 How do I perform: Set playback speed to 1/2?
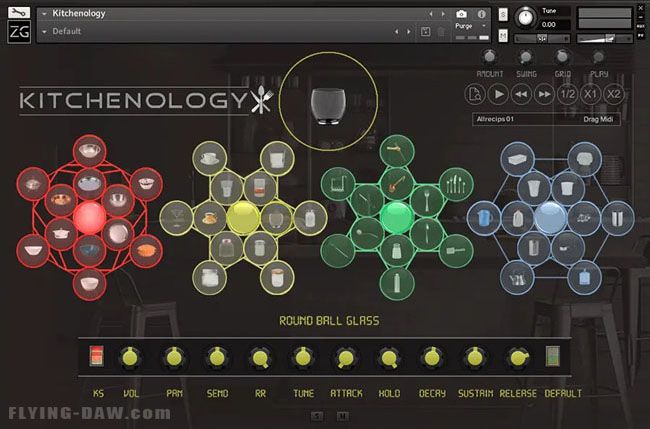pyautogui.click(x=568, y=94)
